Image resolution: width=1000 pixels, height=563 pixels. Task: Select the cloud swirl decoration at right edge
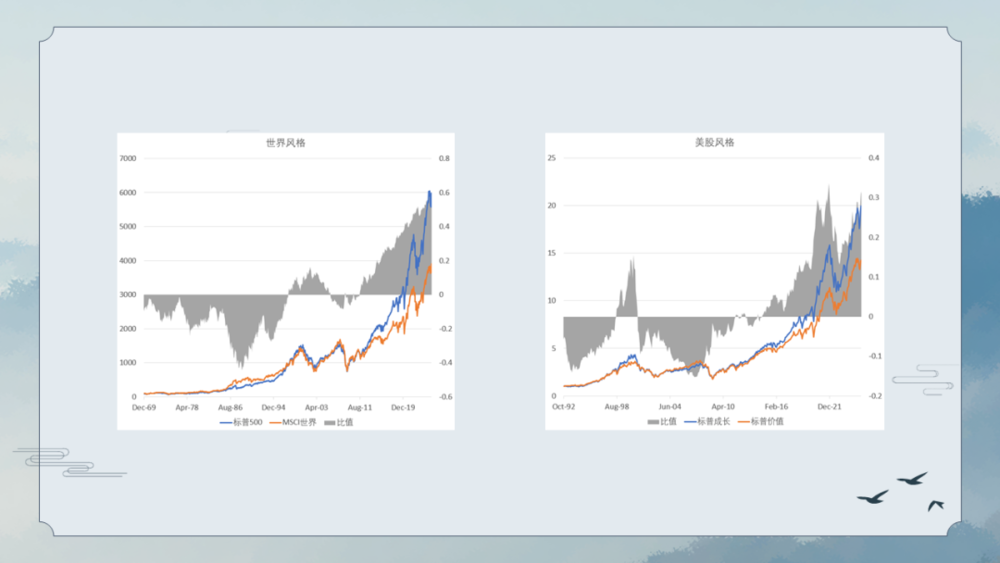922,380
